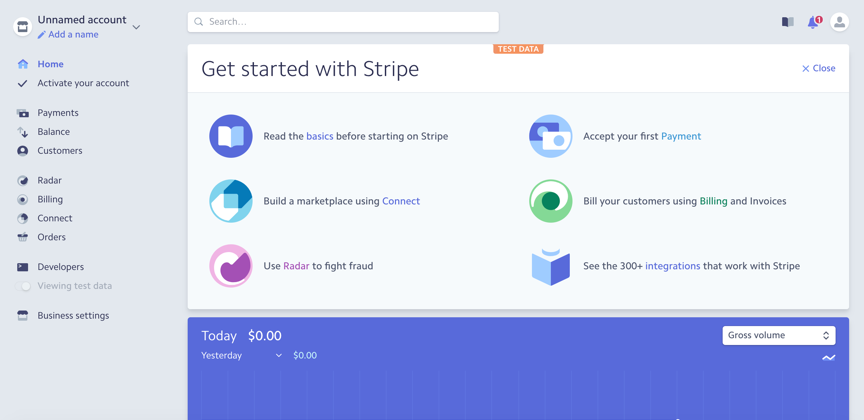The height and width of the screenshot is (420, 864).
Task: Go to Home in sidebar
Action: (50, 64)
